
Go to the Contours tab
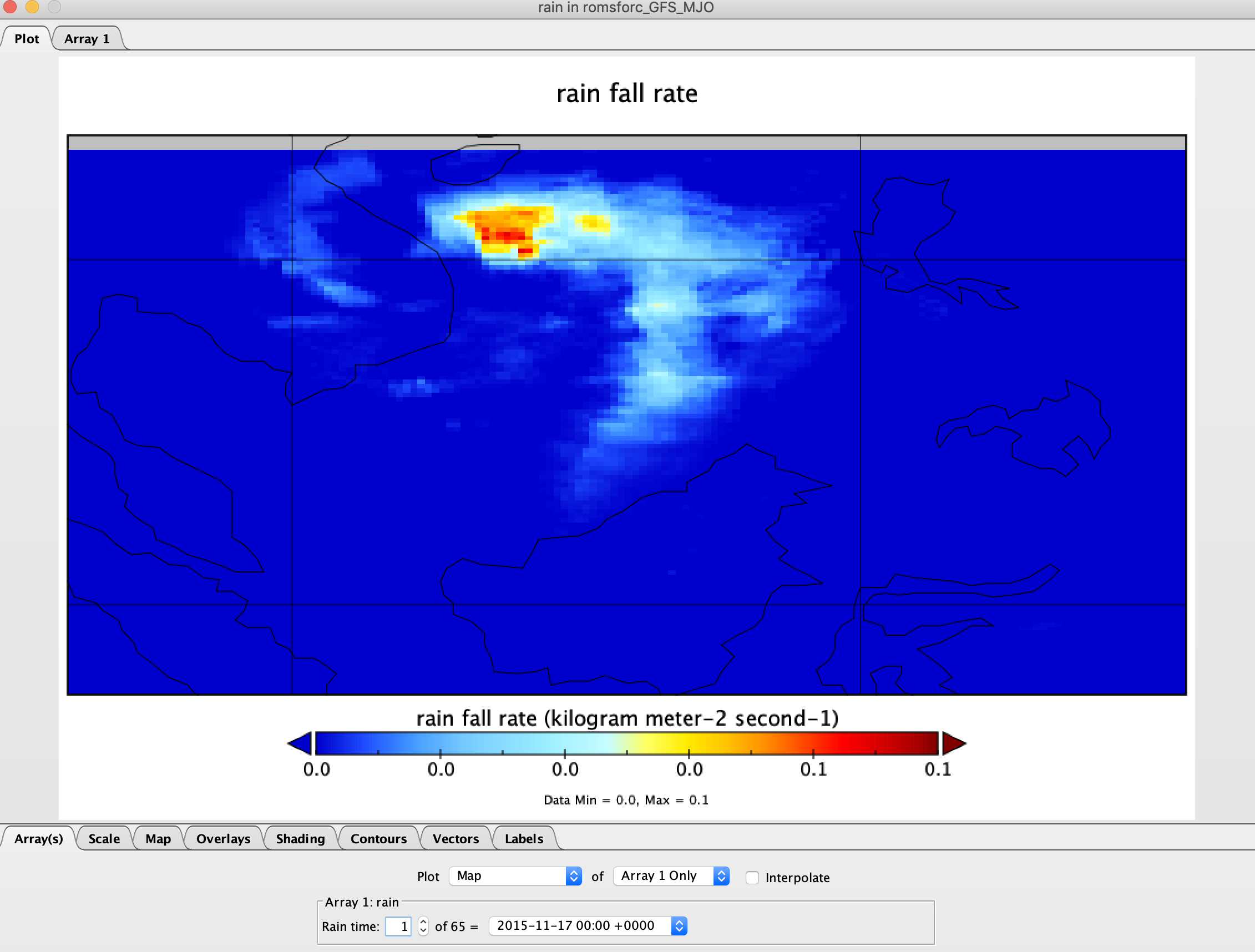point(378,838)
